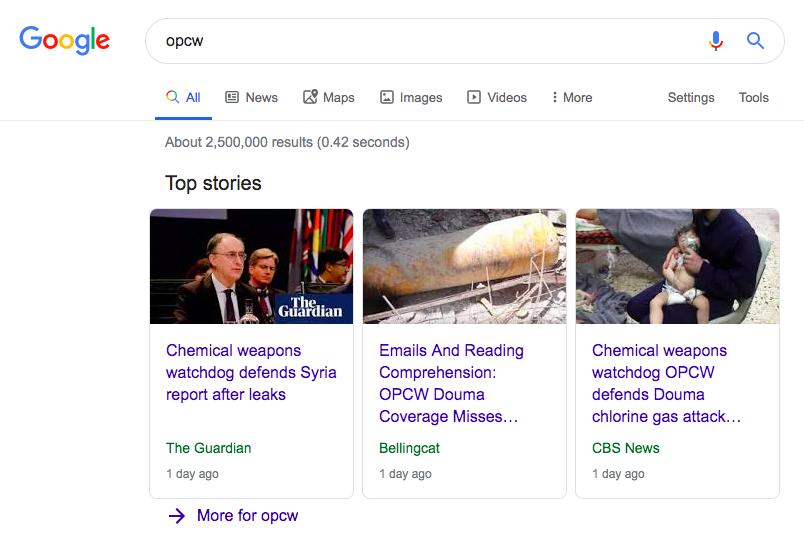
Task: Click the microphone voice search icon
Action: click(x=716, y=41)
